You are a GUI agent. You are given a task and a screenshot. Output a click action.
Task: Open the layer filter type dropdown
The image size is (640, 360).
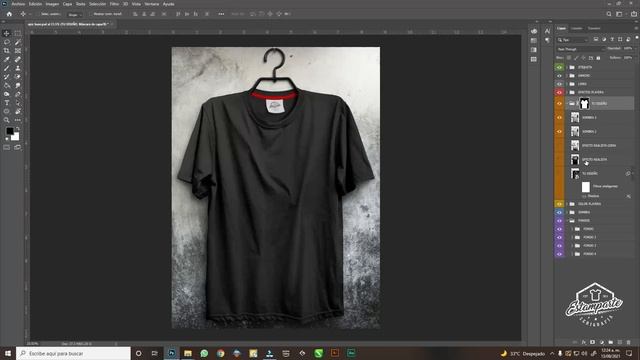point(573,40)
